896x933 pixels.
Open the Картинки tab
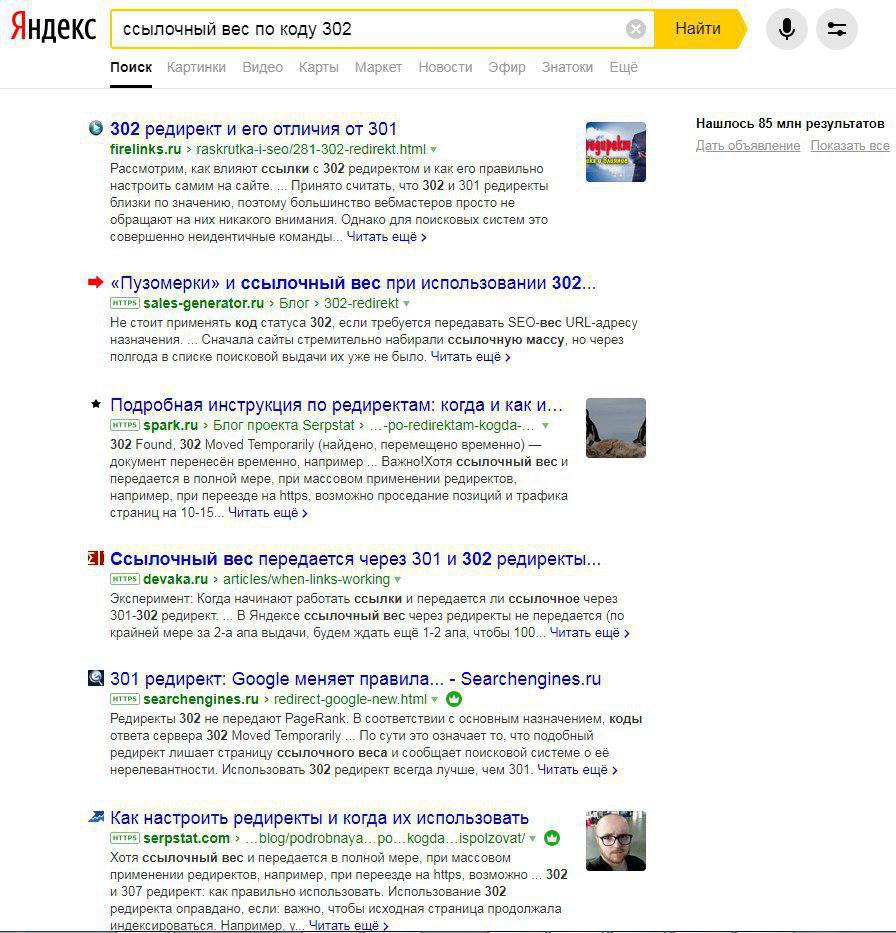196,67
